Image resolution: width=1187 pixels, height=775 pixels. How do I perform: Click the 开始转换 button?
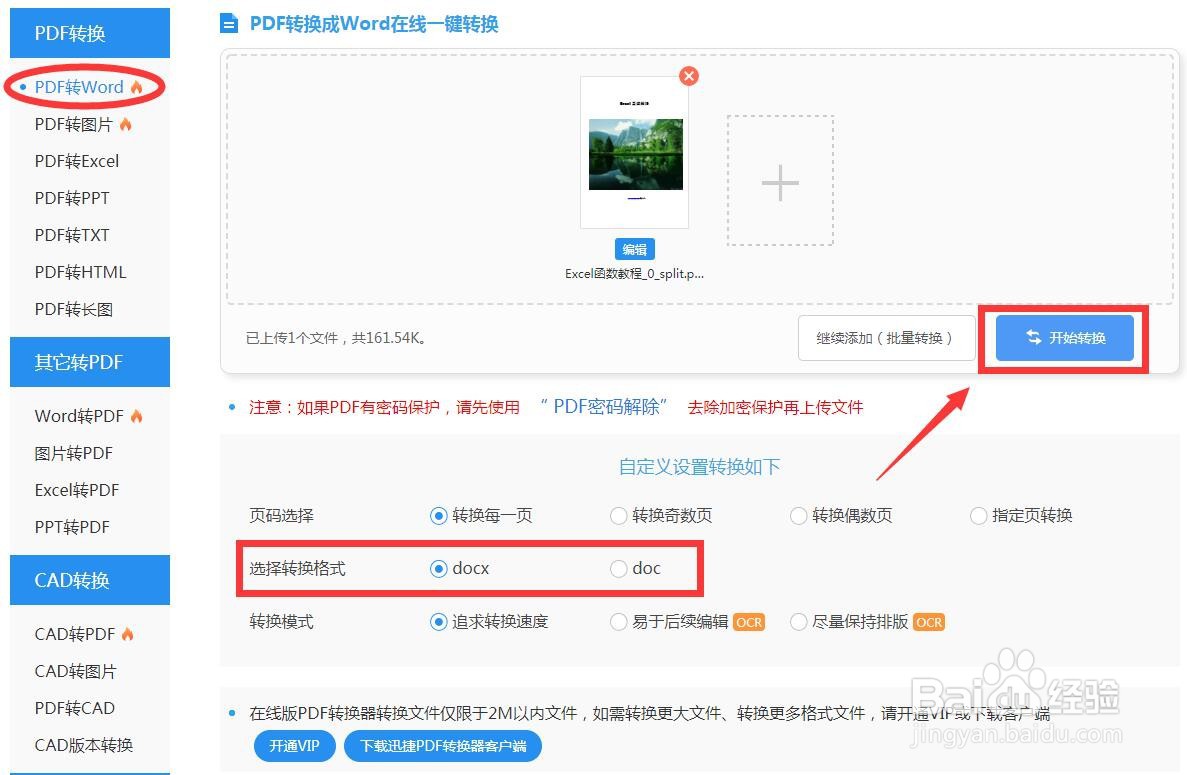pyautogui.click(x=1062, y=337)
